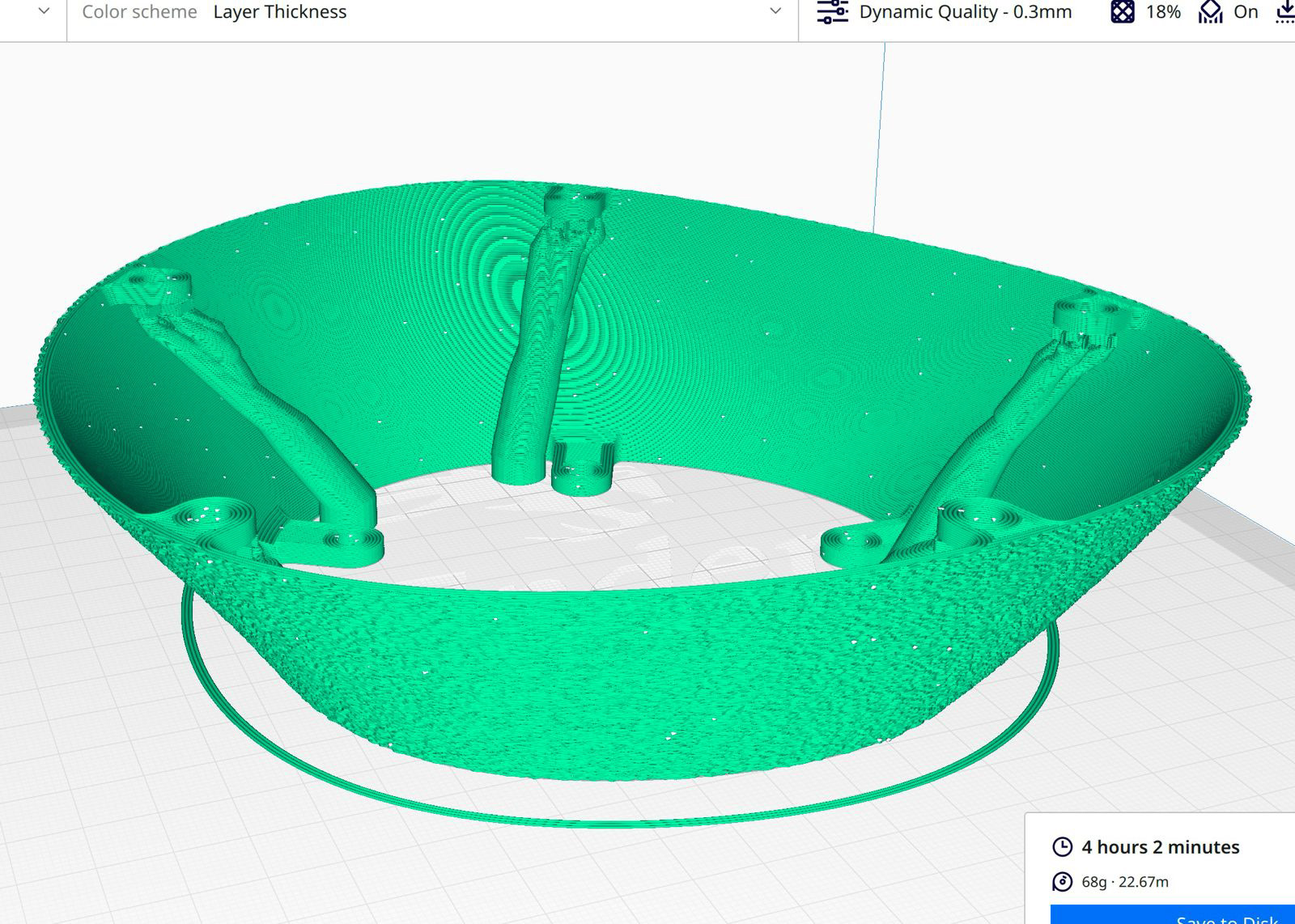Click the 'Color scheme' label
This screenshot has height=924, width=1295.
pyautogui.click(x=139, y=12)
